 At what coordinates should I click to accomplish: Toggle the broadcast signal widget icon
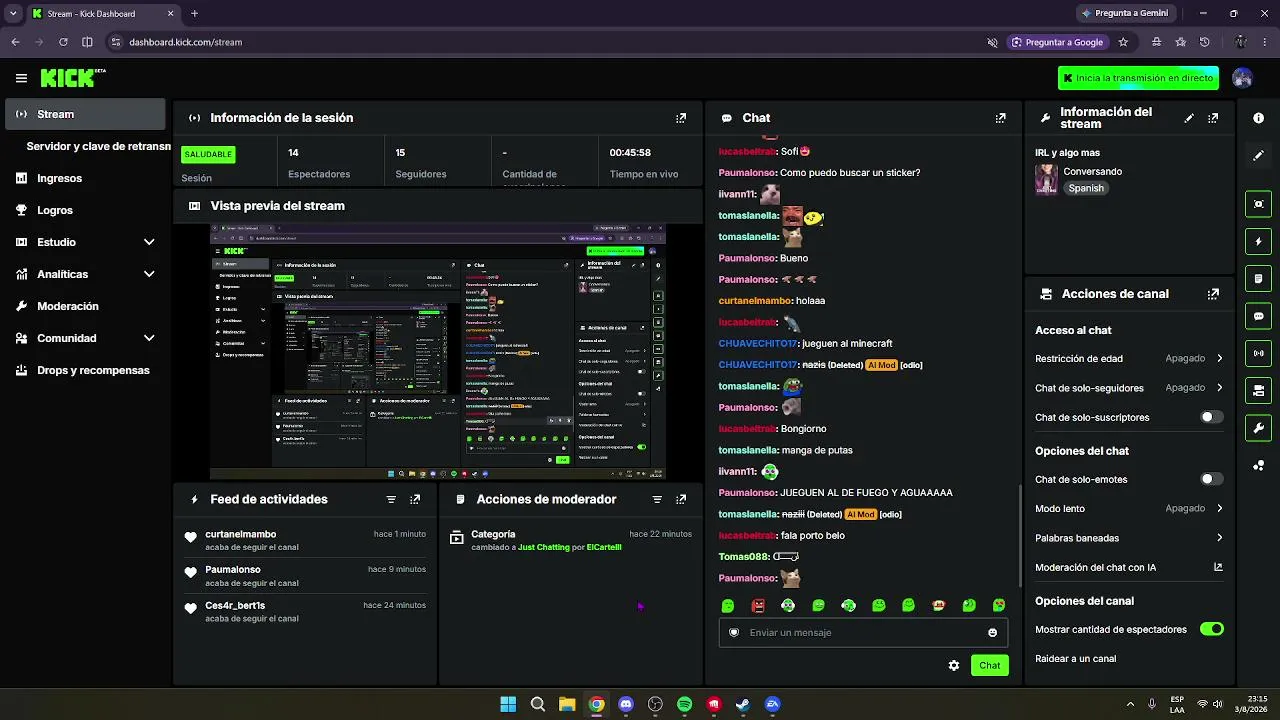[1258, 353]
